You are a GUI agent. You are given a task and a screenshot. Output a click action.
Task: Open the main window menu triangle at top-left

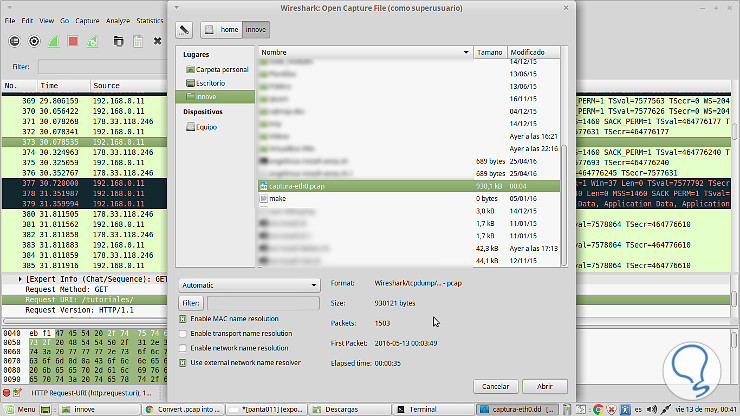tap(9, 8)
